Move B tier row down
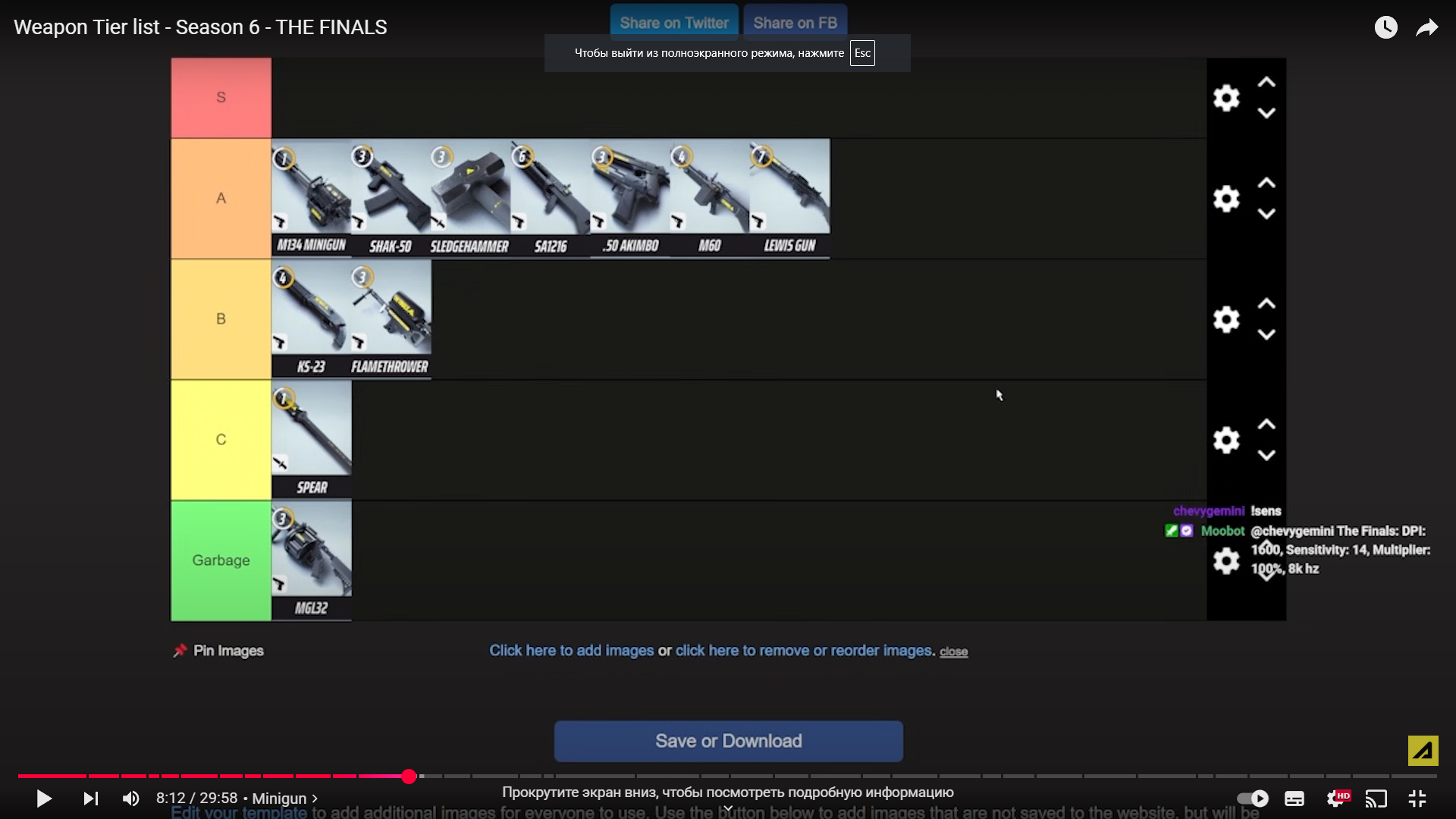1456x819 pixels. click(x=1266, y=334)
